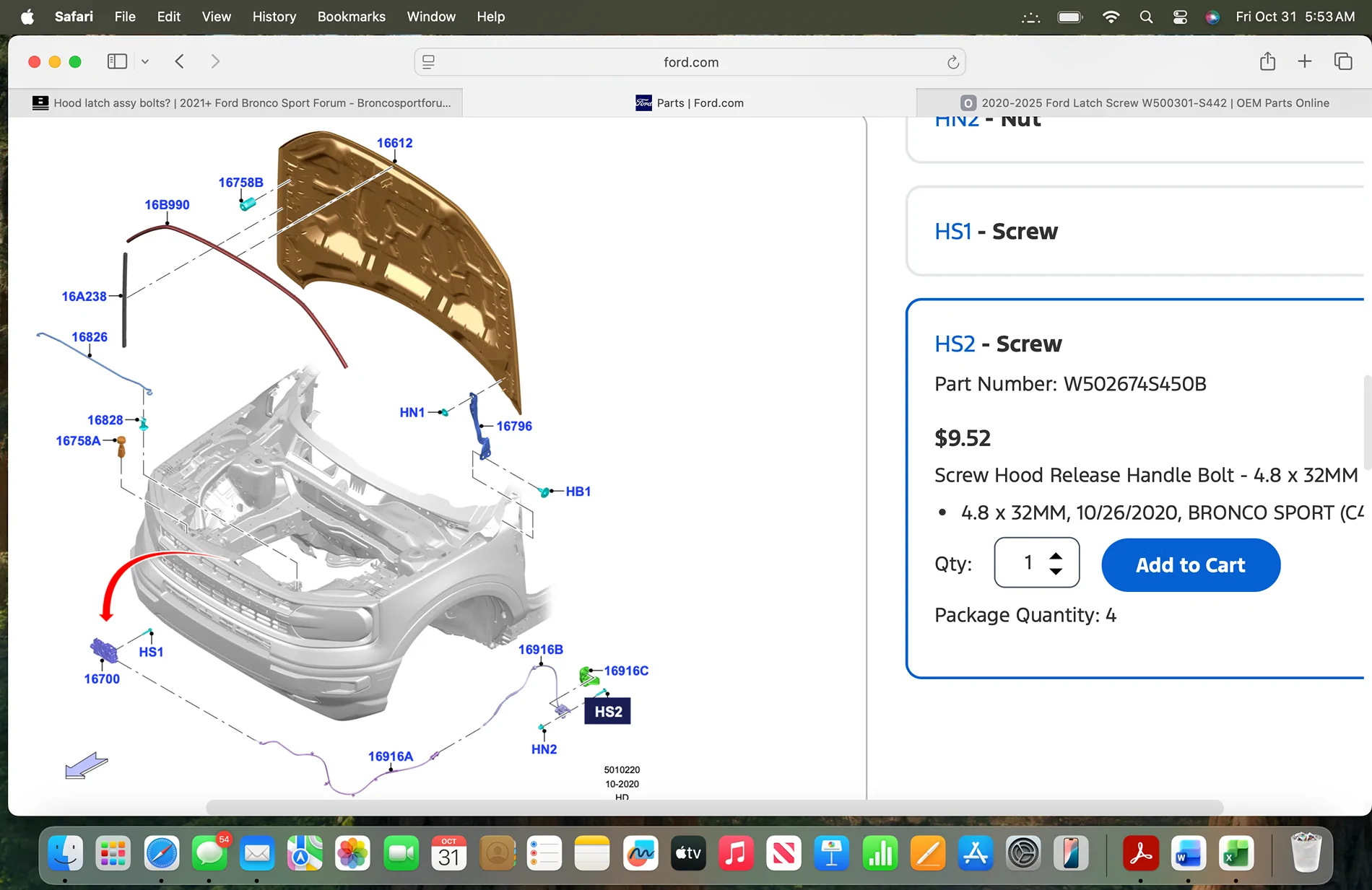The width and height of the screenshot is (1372, 890).
Task: Go back to the previous page
Action: pos(180,61)
